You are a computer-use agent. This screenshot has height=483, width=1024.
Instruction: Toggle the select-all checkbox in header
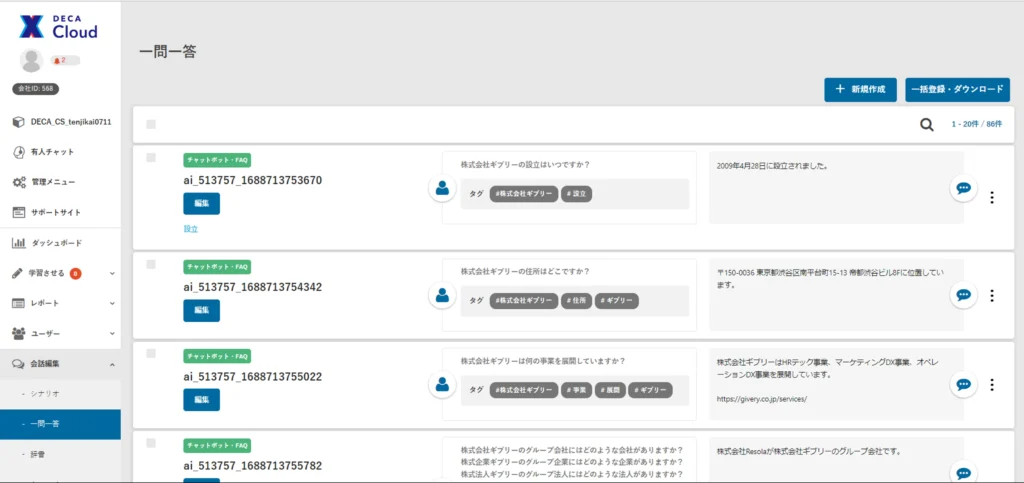(x=151, y=125)
